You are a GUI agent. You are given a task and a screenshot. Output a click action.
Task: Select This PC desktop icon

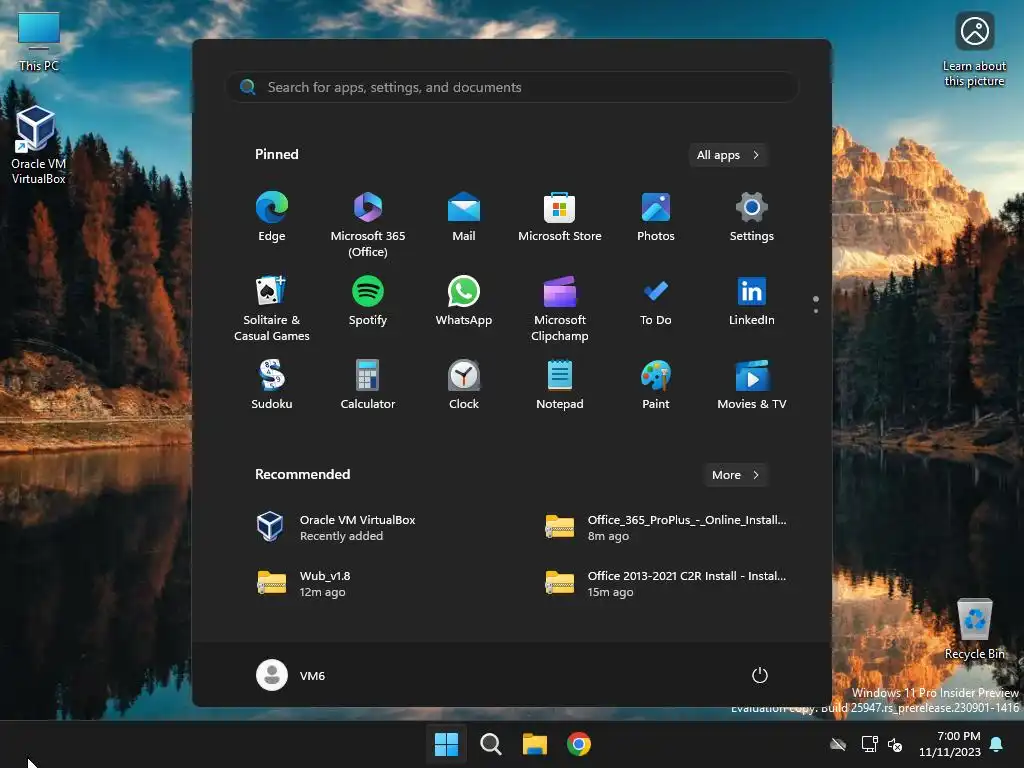click(39, 40)
